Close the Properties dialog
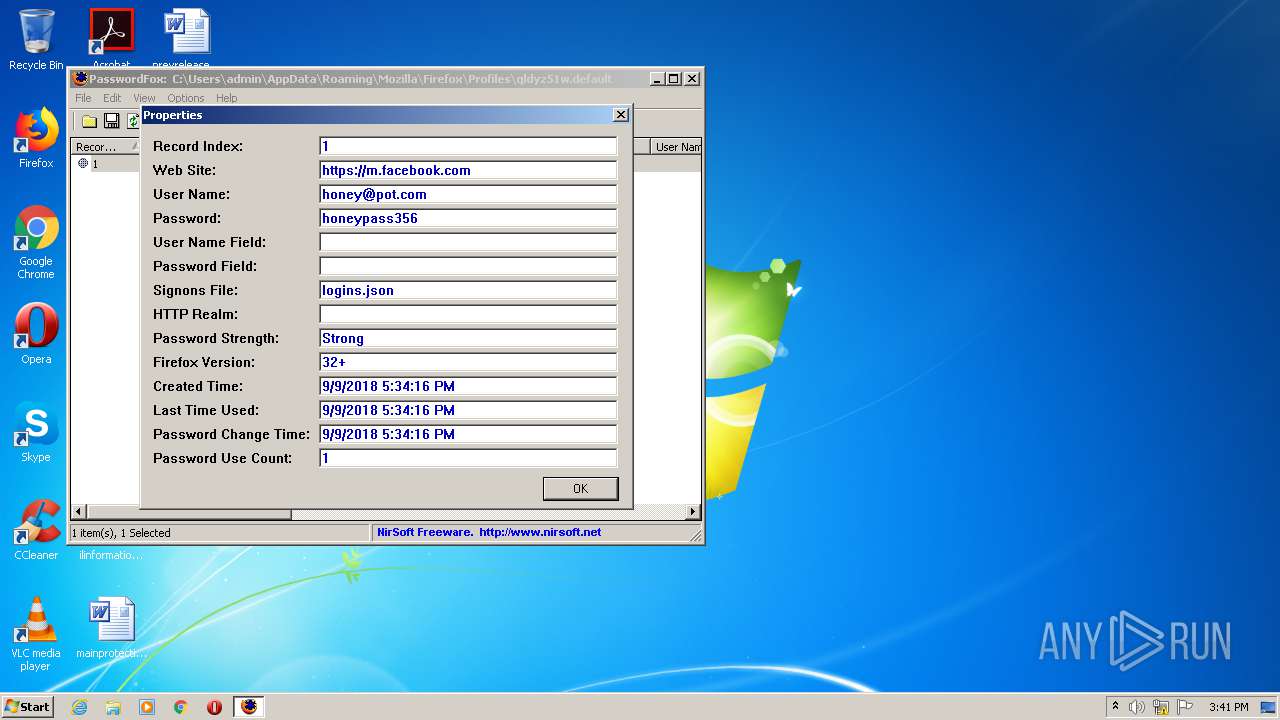 [x=620, y=115]
